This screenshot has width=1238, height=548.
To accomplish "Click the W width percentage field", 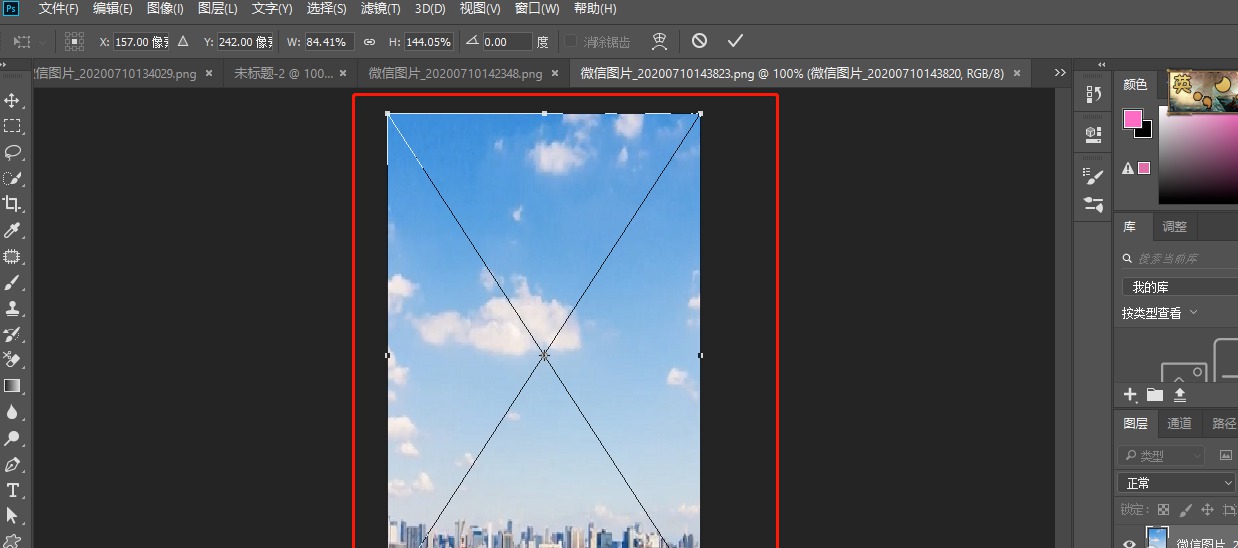I will 328,42.
